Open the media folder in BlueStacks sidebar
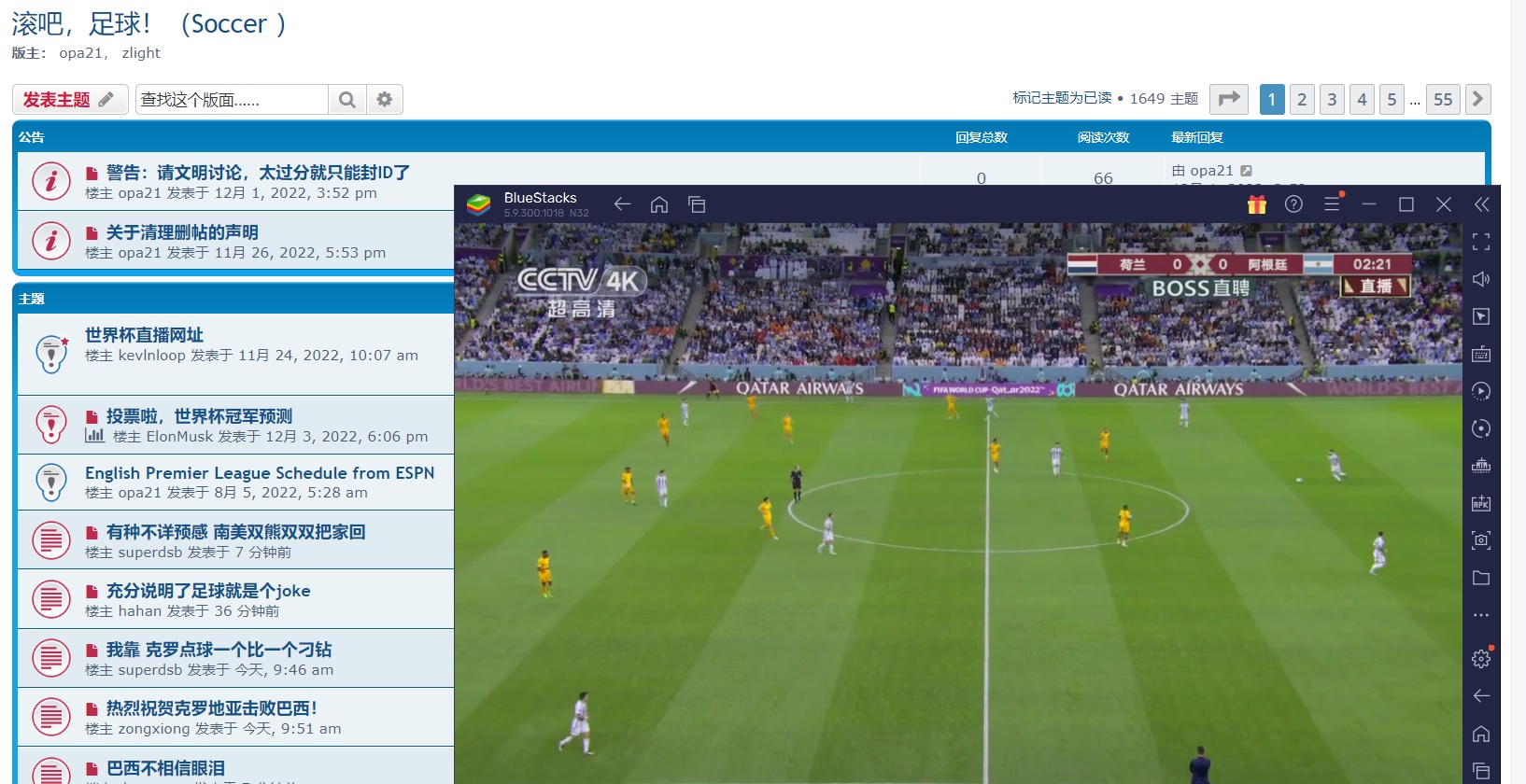The image size is (1526, 784). 1481,578
